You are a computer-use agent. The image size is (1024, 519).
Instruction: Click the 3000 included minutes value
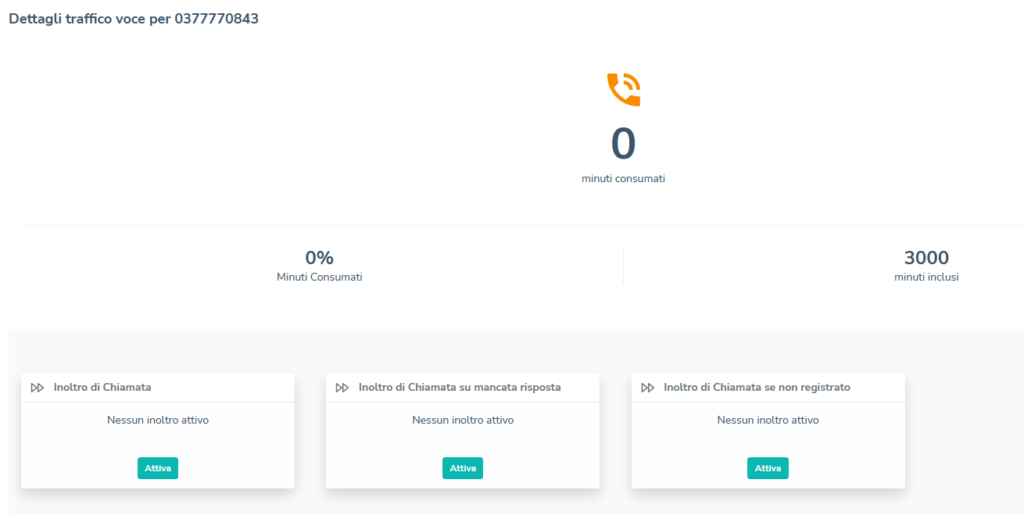[x=926, y=258]
